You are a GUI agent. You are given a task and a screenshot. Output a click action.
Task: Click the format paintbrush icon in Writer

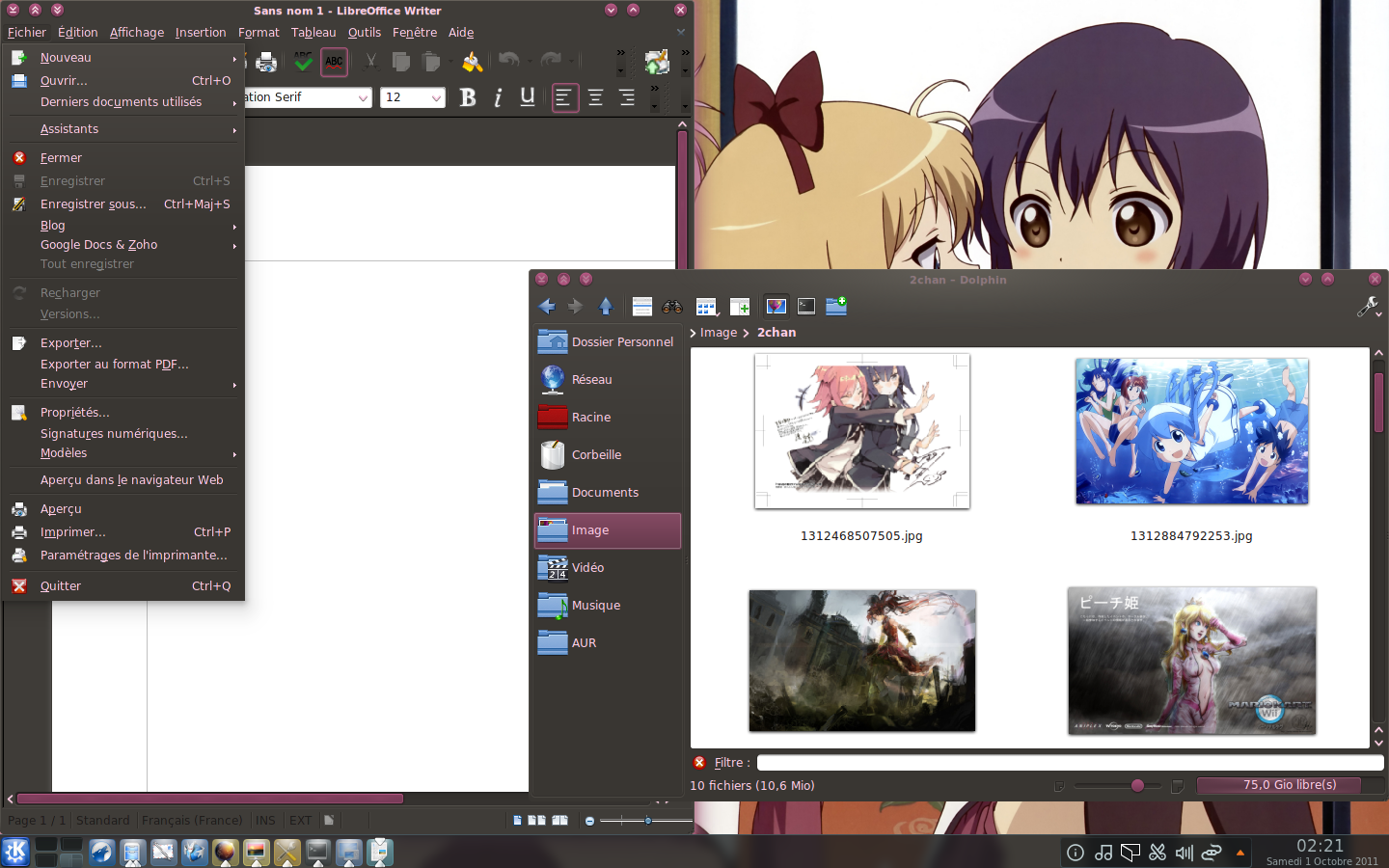472,63
